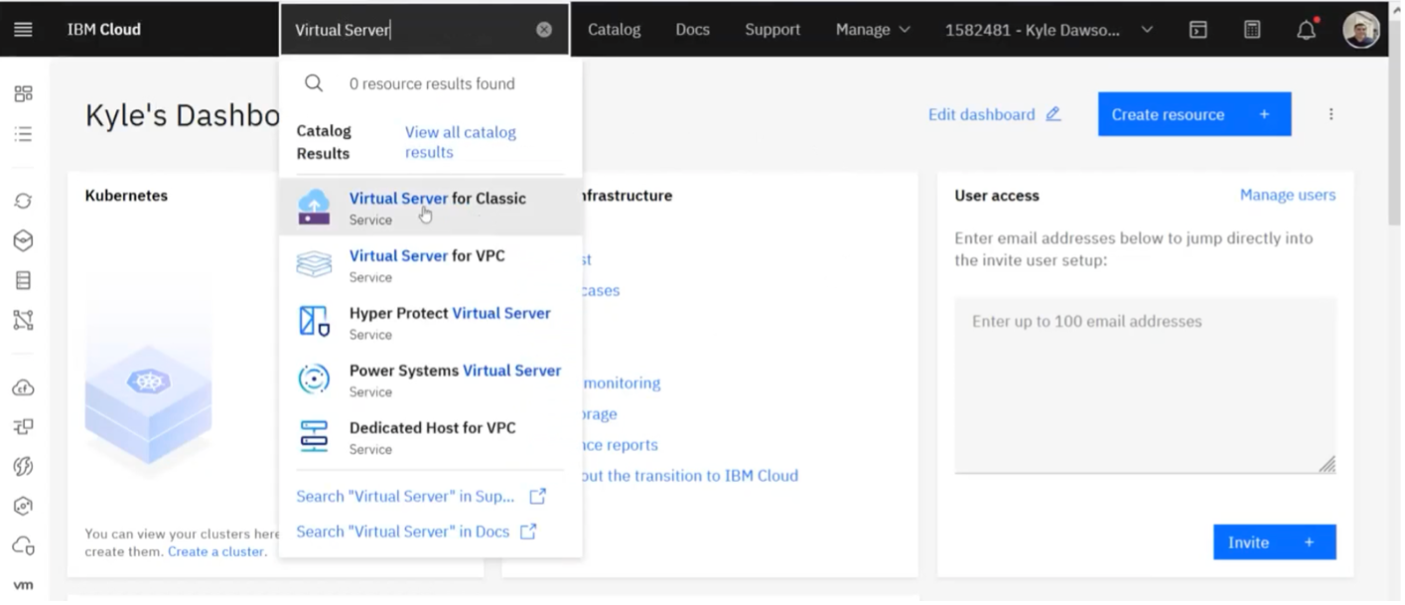Open the notifications bell
The height and width of the screenshot is (605, 1405).
[1307, 30]
